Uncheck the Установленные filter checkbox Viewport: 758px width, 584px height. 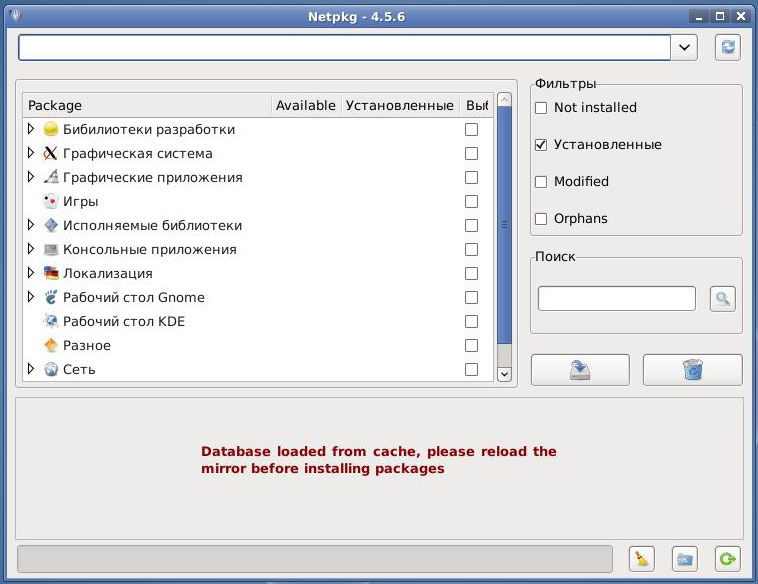pos(541,145)
